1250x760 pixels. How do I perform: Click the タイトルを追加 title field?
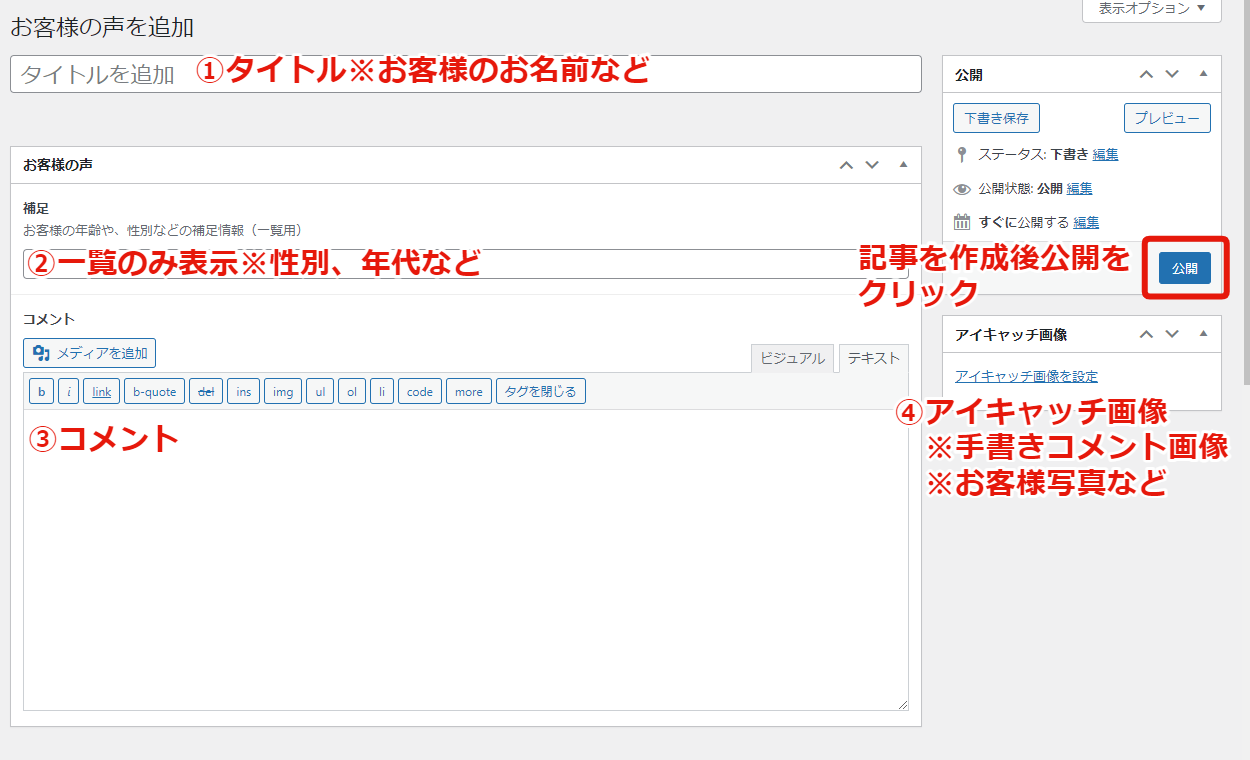click(100, 75)
